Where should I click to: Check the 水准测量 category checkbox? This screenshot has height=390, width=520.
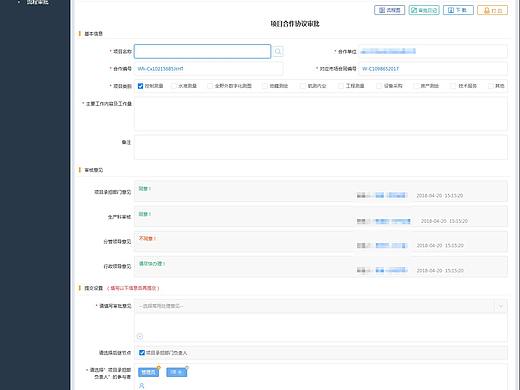(x=174, y=86)
